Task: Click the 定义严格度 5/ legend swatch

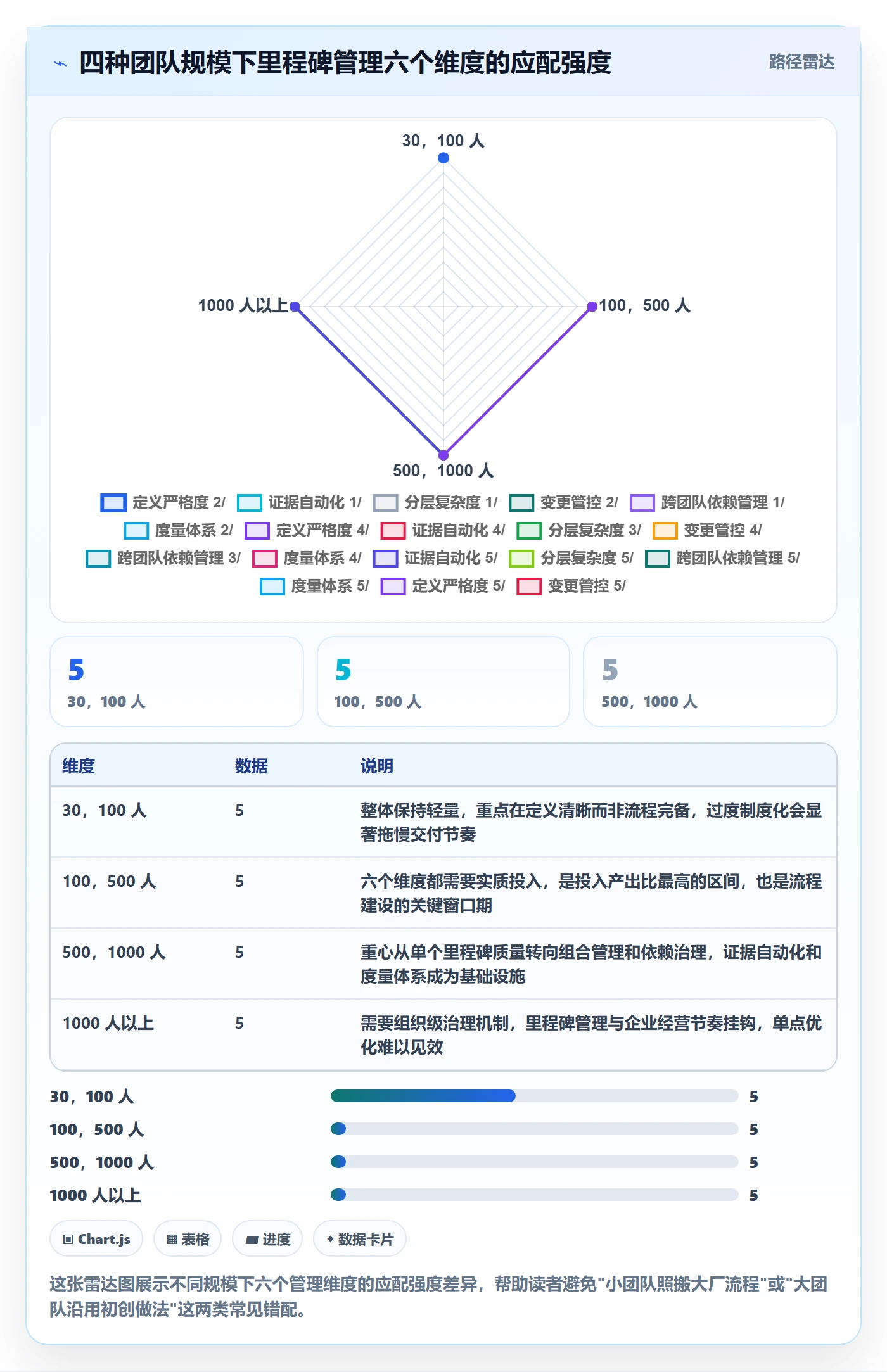Action: pos(393,586)
